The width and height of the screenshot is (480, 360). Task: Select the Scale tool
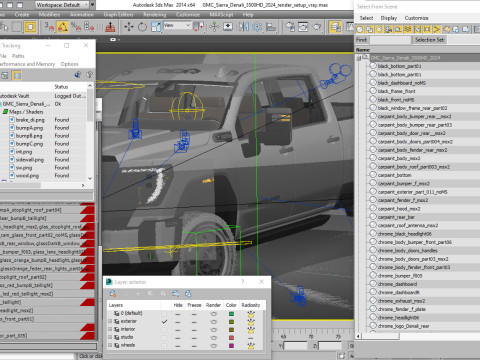156,27
